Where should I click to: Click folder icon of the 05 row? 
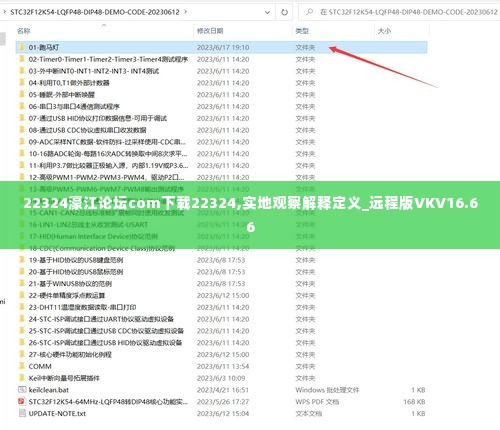[22, 94]
